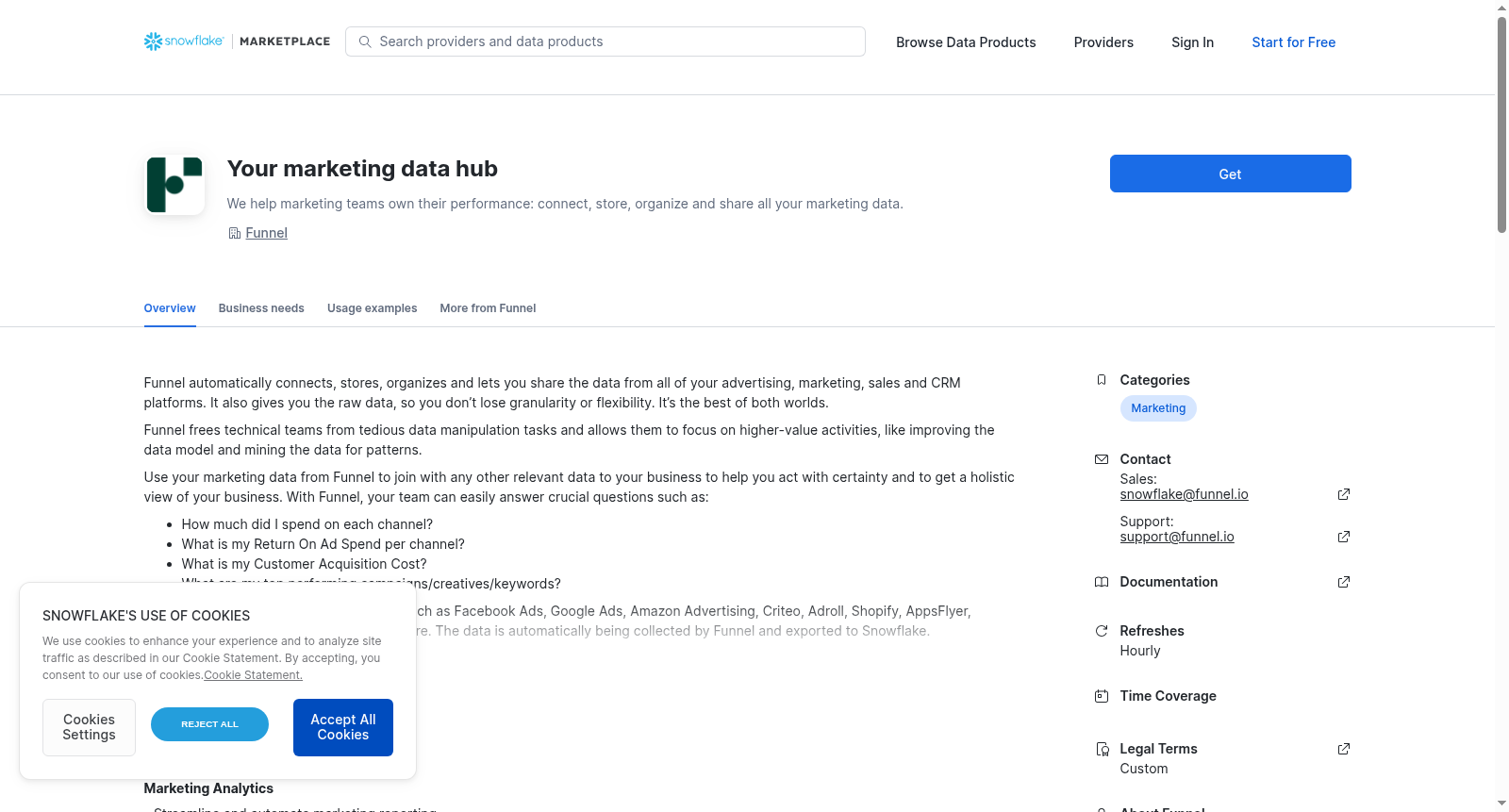The height and width of the screenshot is (812, 1509).
Task: Click the Time Coverage calendar icon
Action: click(x=1102, y=696)
